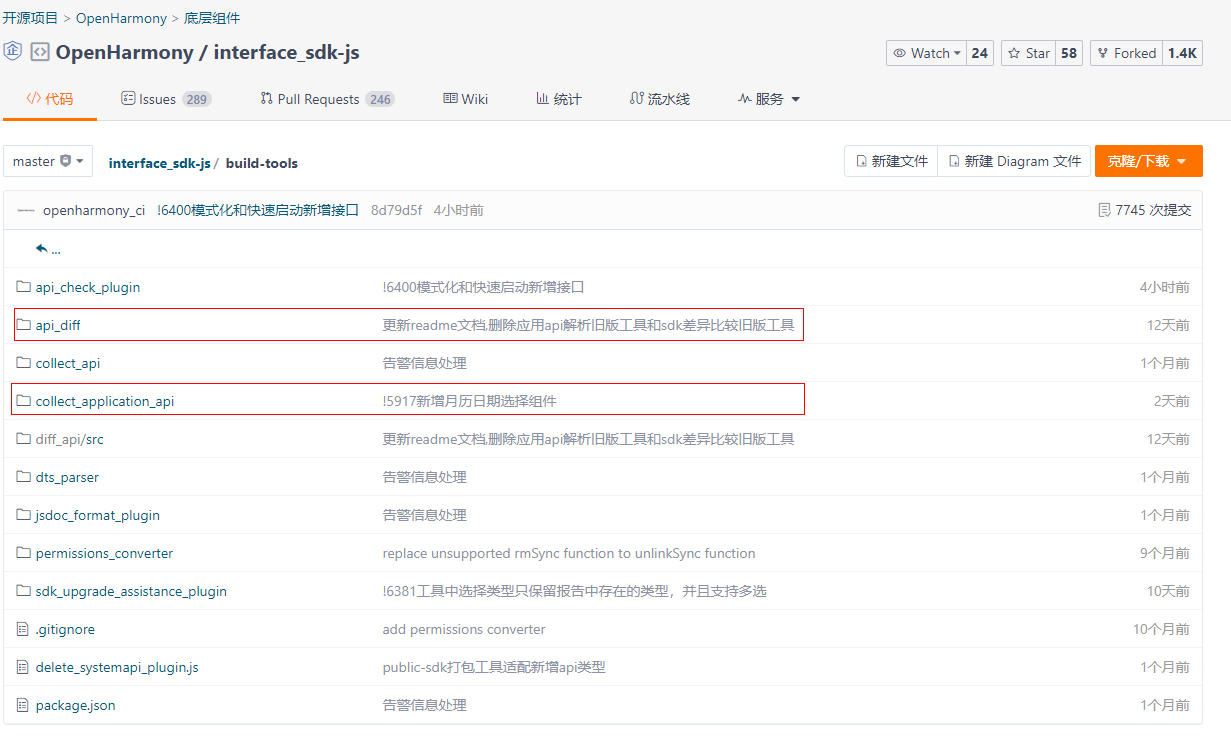The height and width of the screenshot is (748, 1231).
Task: Click the 8d79d5f commit hash
Action: (x=396, y=210)
